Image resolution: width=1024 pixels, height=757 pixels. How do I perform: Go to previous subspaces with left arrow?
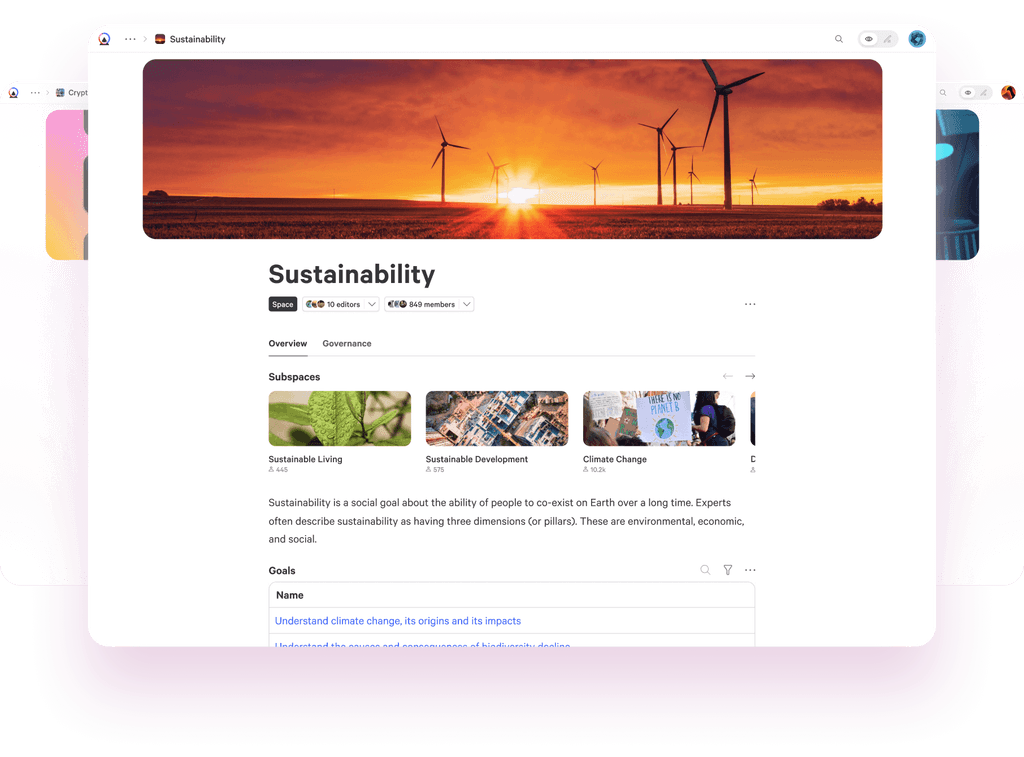(728, 376)
